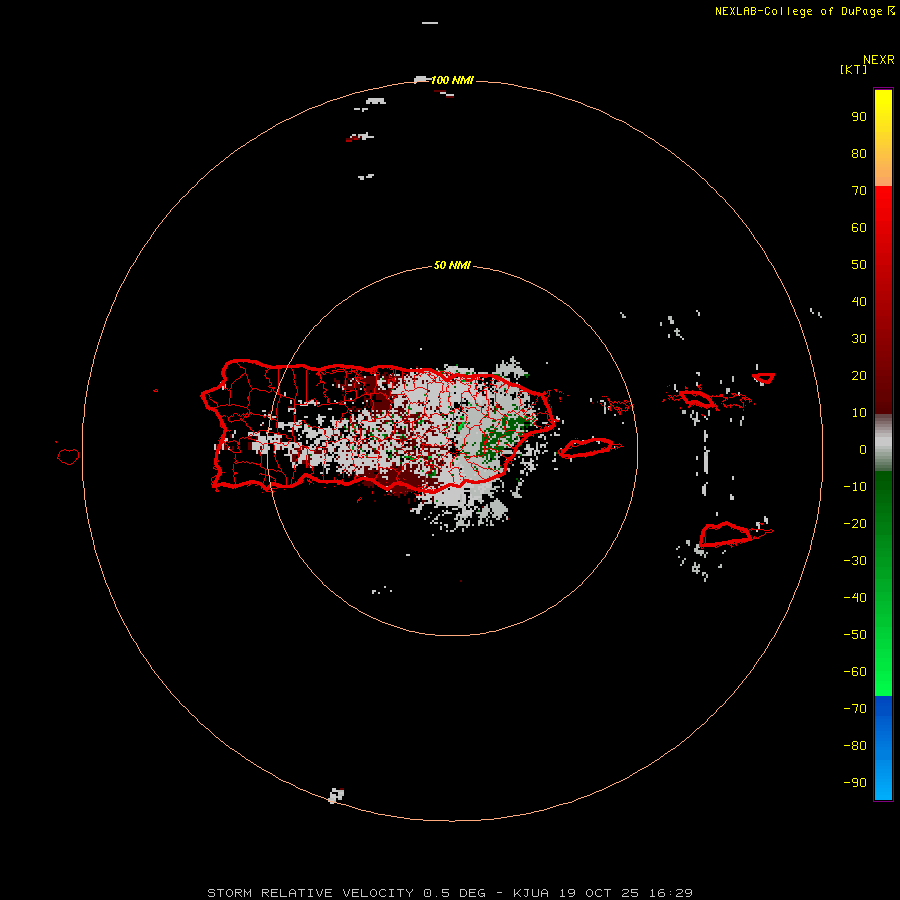Click the NEXR label above the color scale

point(879,60)
